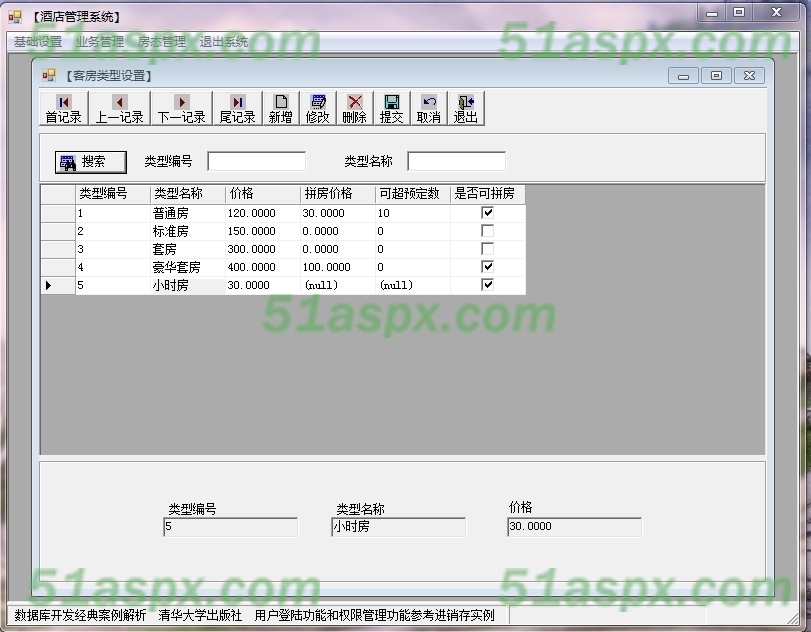Image resolution: width=811 pixels, height=632 pixels.
Task: Delete the record with 删除
Action: point(355,108)
